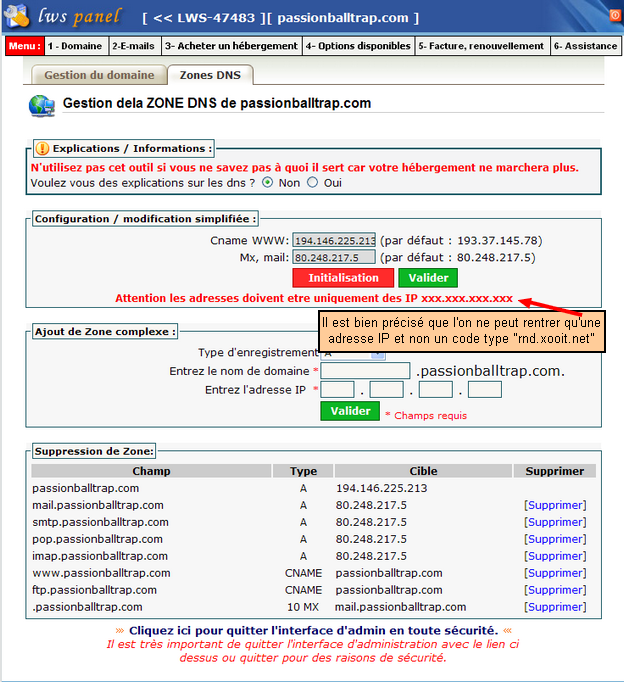Click Valider in the Ajout de Zone complexe section
Viewport: 624px width, 682px height.
pyautogui.click(x=350, y=411)
